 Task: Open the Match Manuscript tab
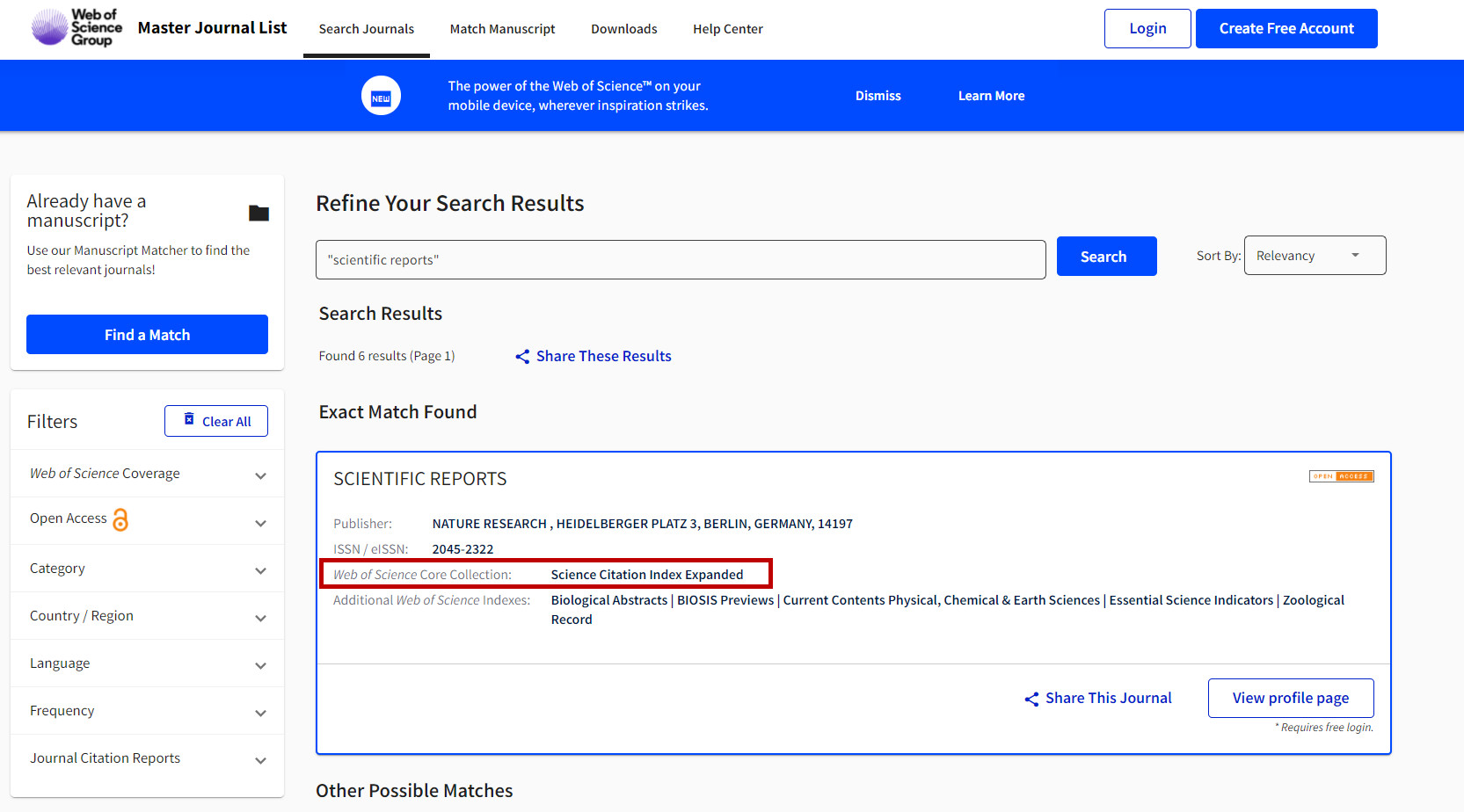(x=503, y=29)
